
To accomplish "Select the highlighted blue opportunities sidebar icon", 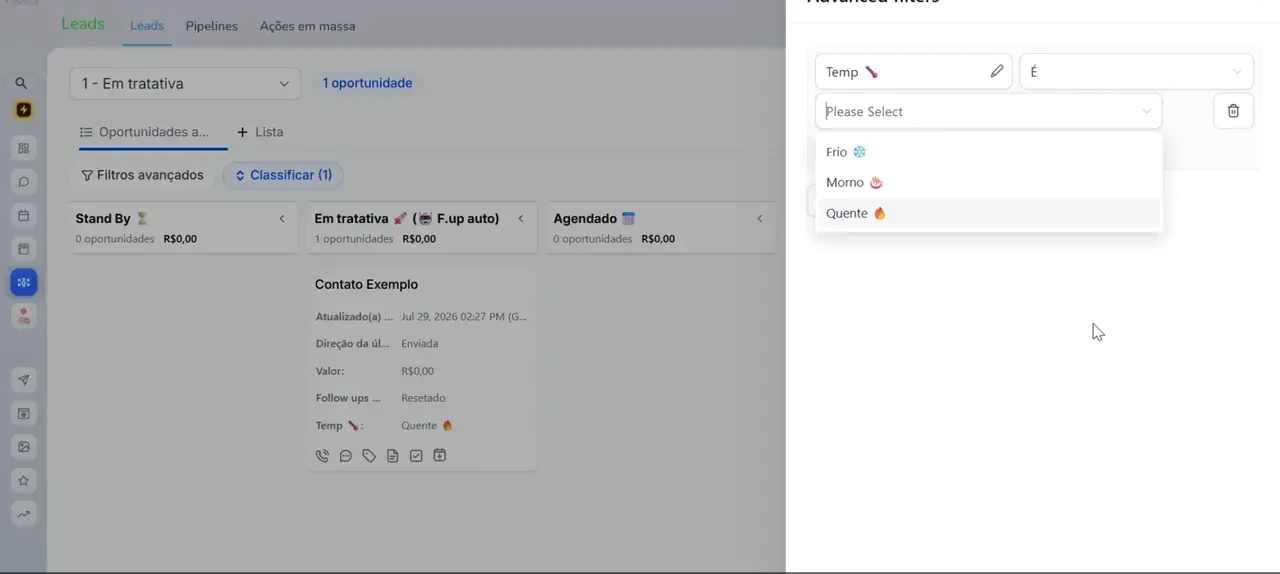I will pyautogui.click(x=23, y=282).
